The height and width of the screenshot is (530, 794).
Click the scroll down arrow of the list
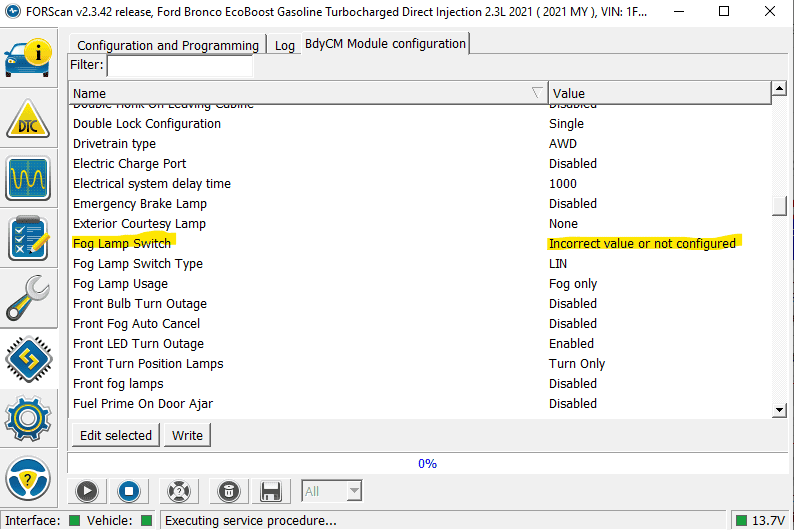[x=779, y=410]
